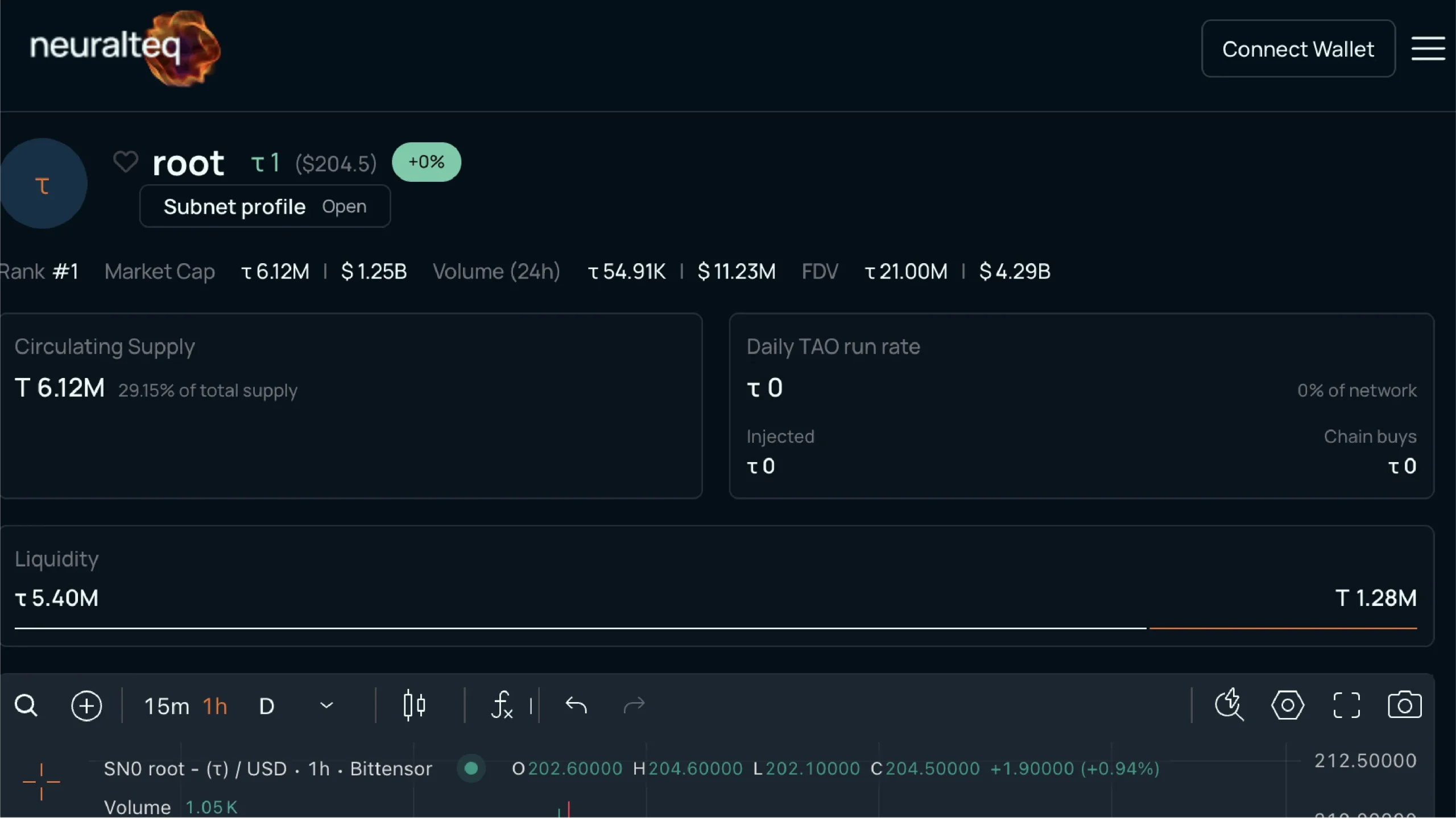
Task: Click the Volume 1.05 K indicator label
Action: (171, 807)
